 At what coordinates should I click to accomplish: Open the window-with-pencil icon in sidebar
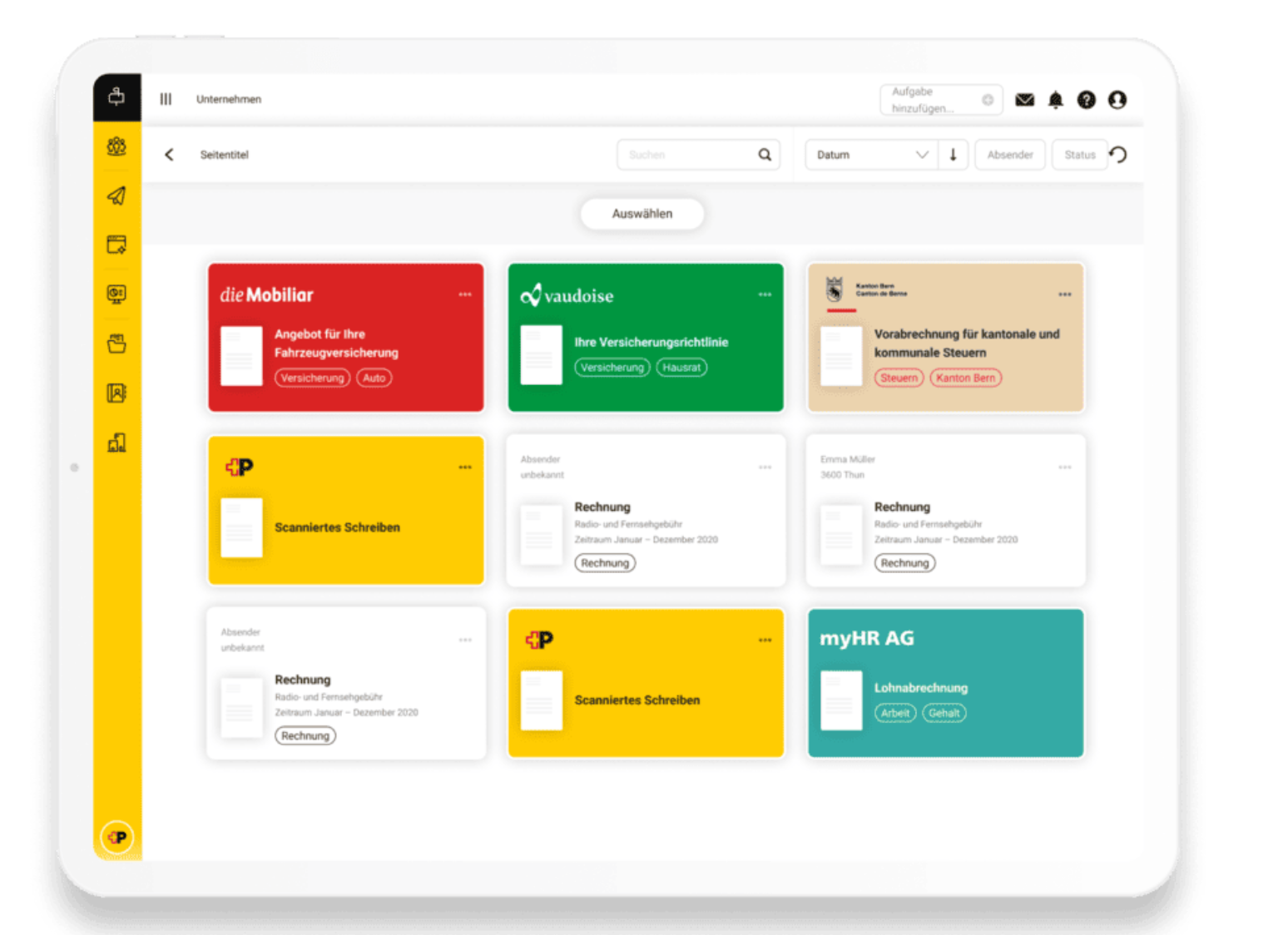116,245
